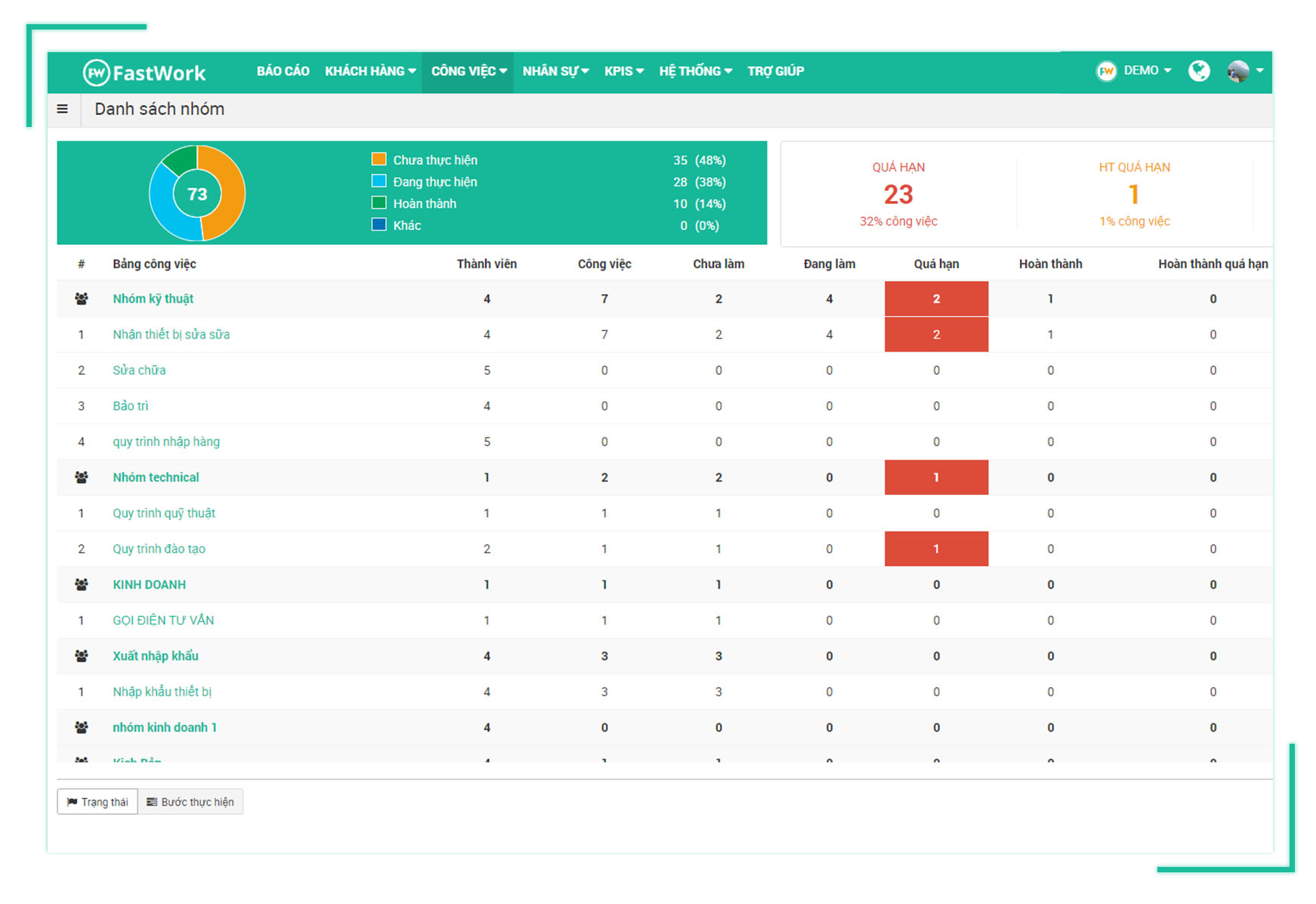
Task: Toggle the Trạng thái view button
Action: tap(97, 802)
